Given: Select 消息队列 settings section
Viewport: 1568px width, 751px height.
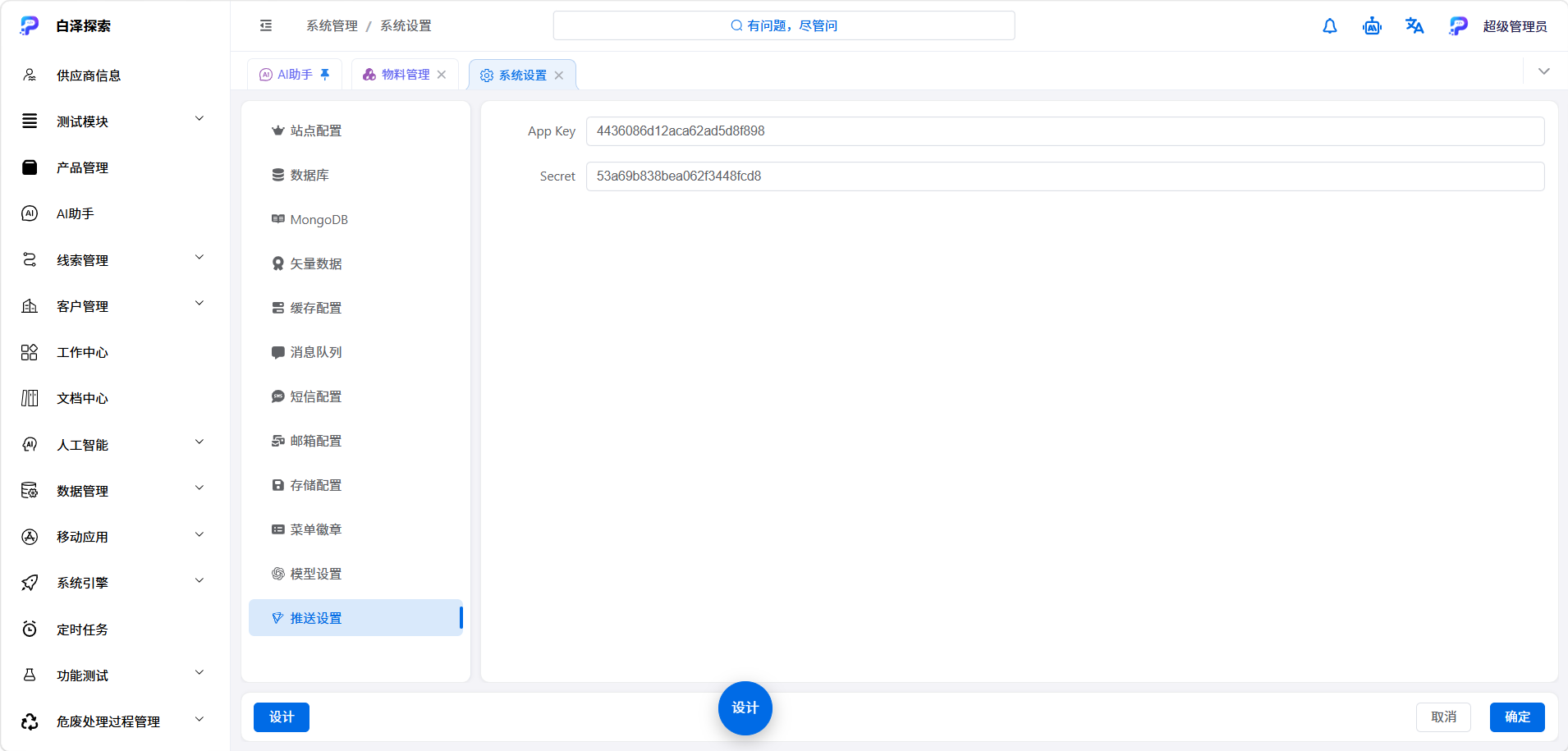Looking at the screenshot, I should coord(355,352).
